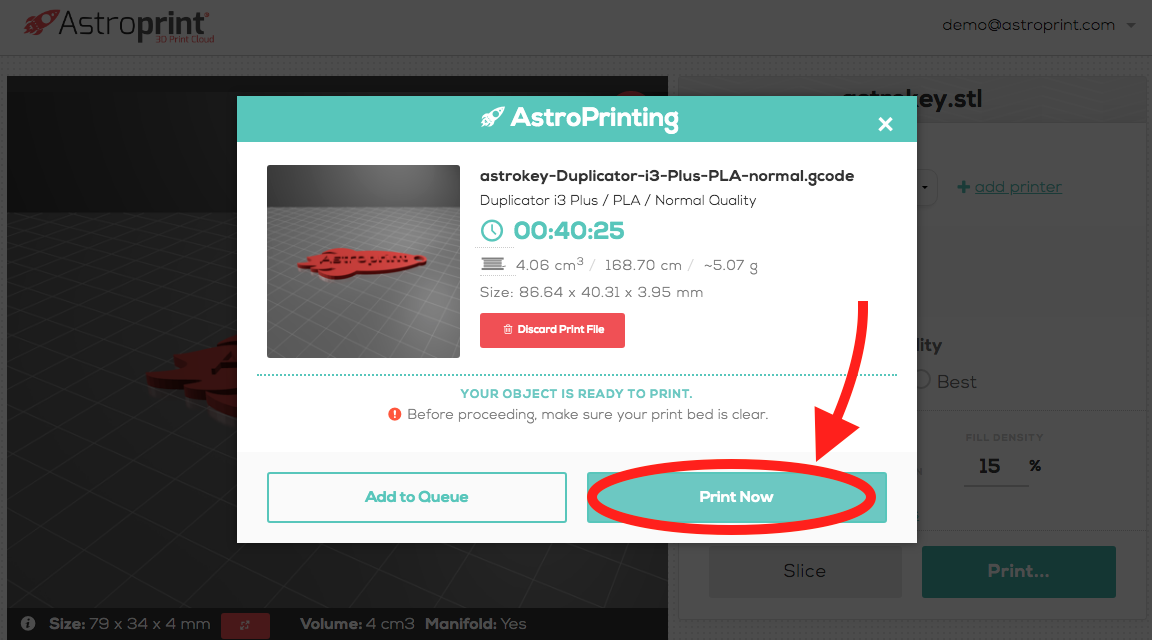This screenshot has height=640, width=1152.
Task: Click the Slice button
Action: tap(804, 571)
